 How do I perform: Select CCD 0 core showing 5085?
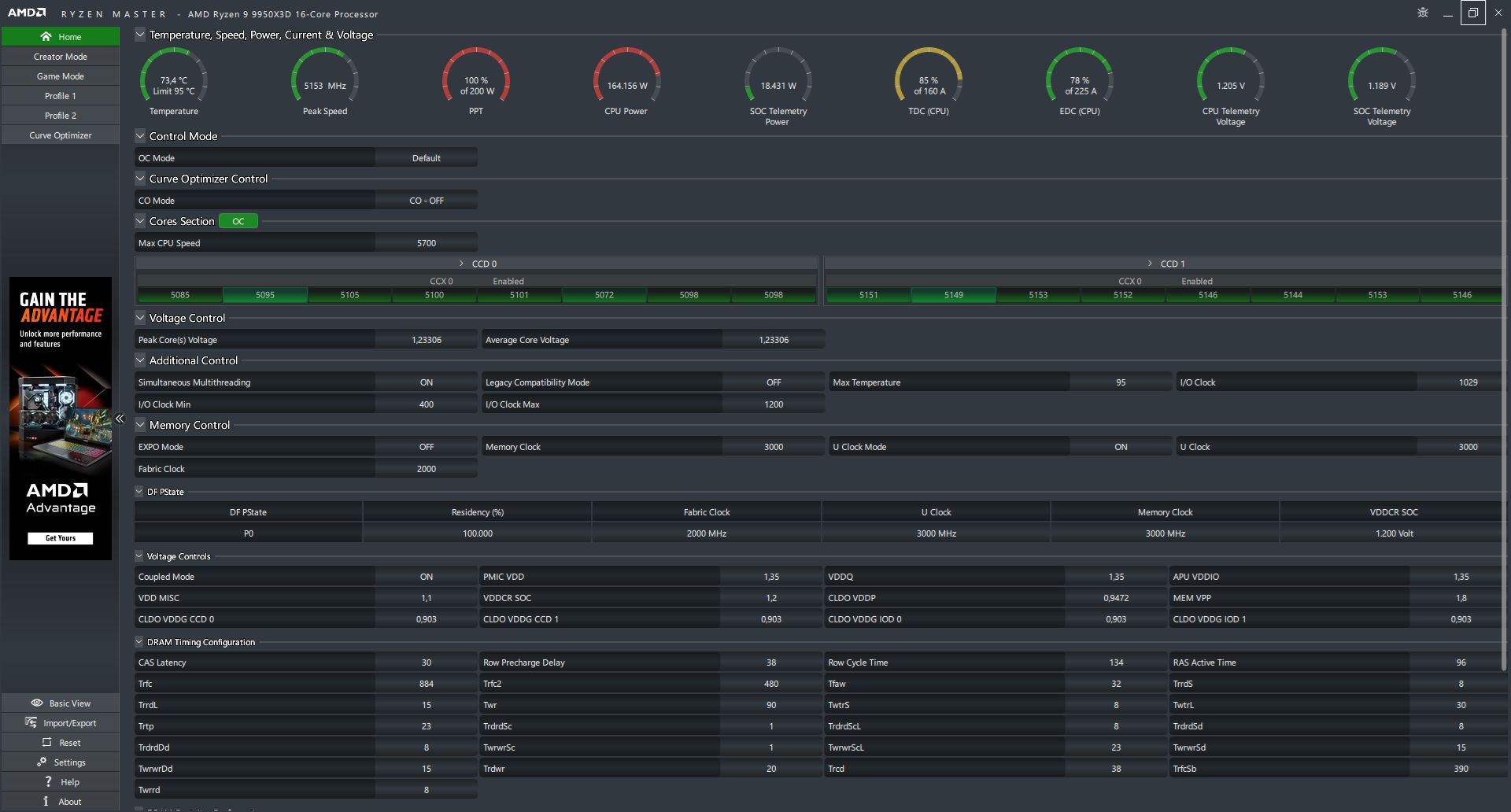click(x=180, y=295)
